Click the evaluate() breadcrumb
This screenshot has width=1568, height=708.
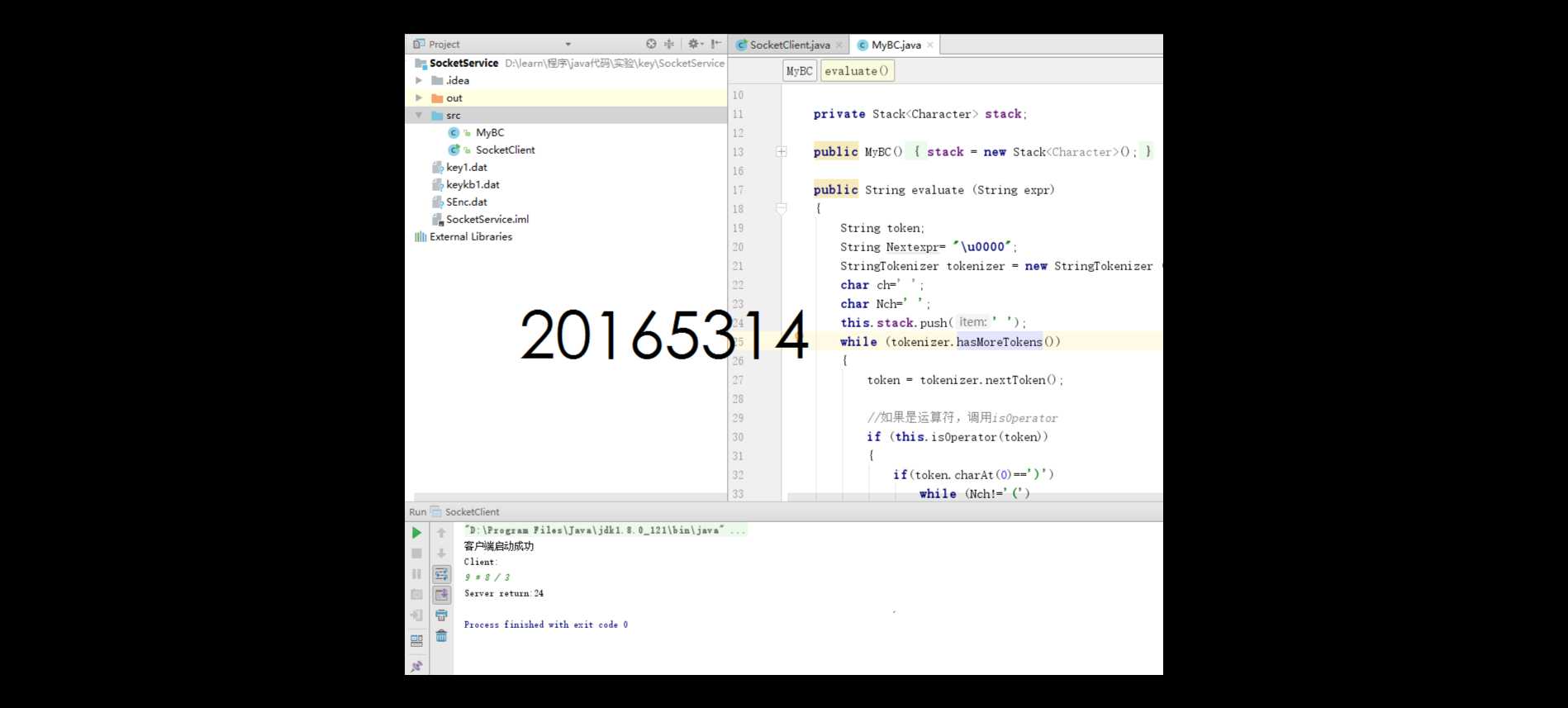pos(858,71)
